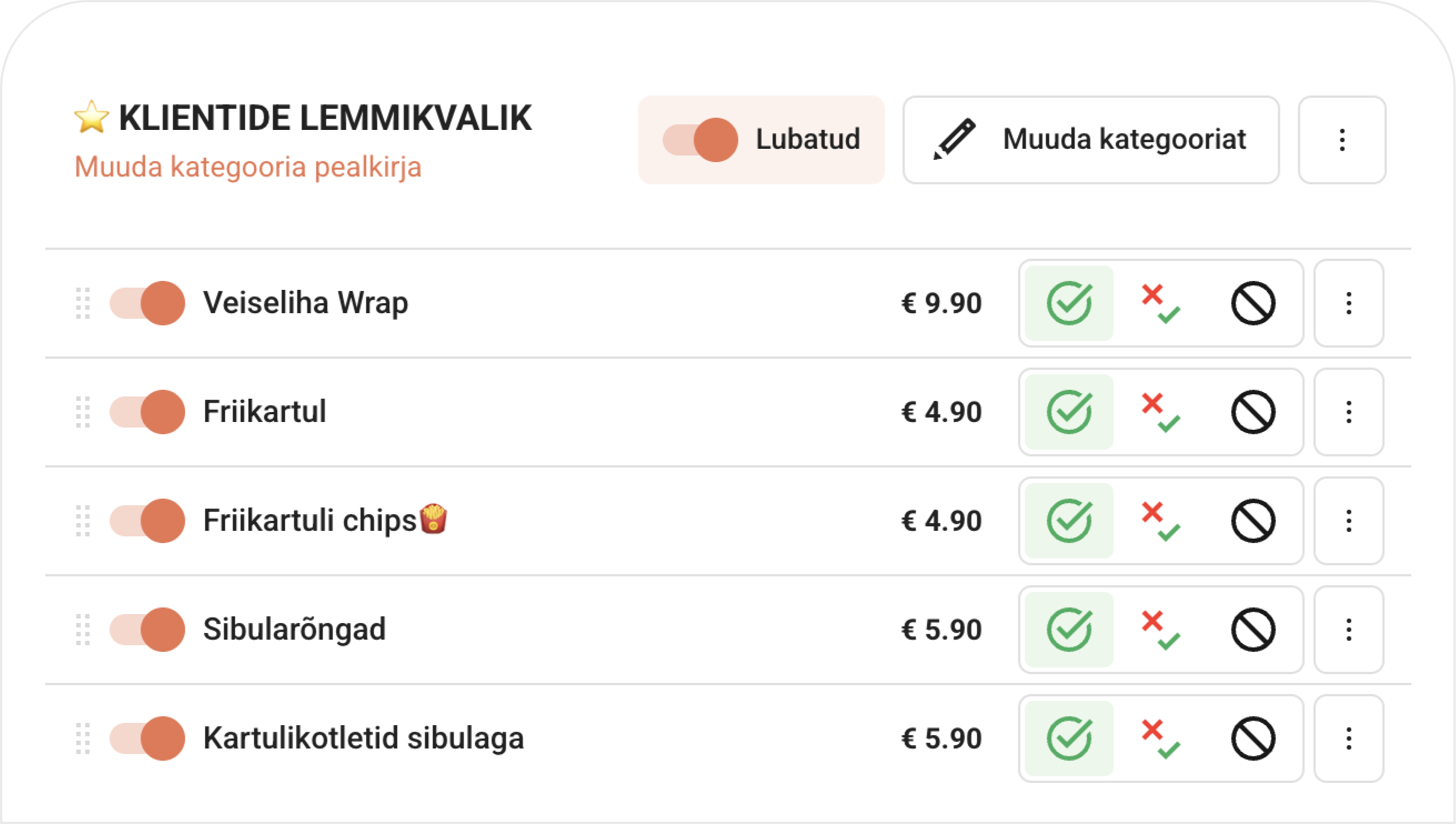Click the prohibited icon for Kartulikotletid sibulaga

[x=1253, y=738]
